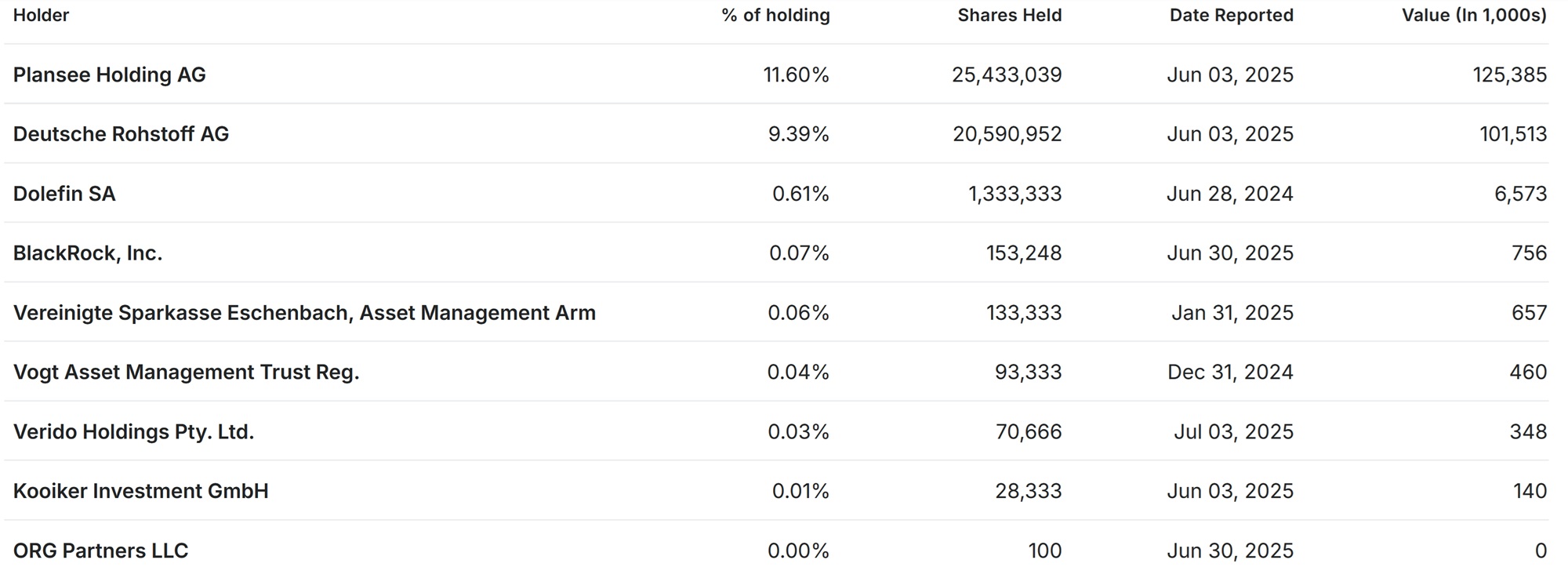Click on BlackRock, Inc. holder name

[x=88, y=253]
